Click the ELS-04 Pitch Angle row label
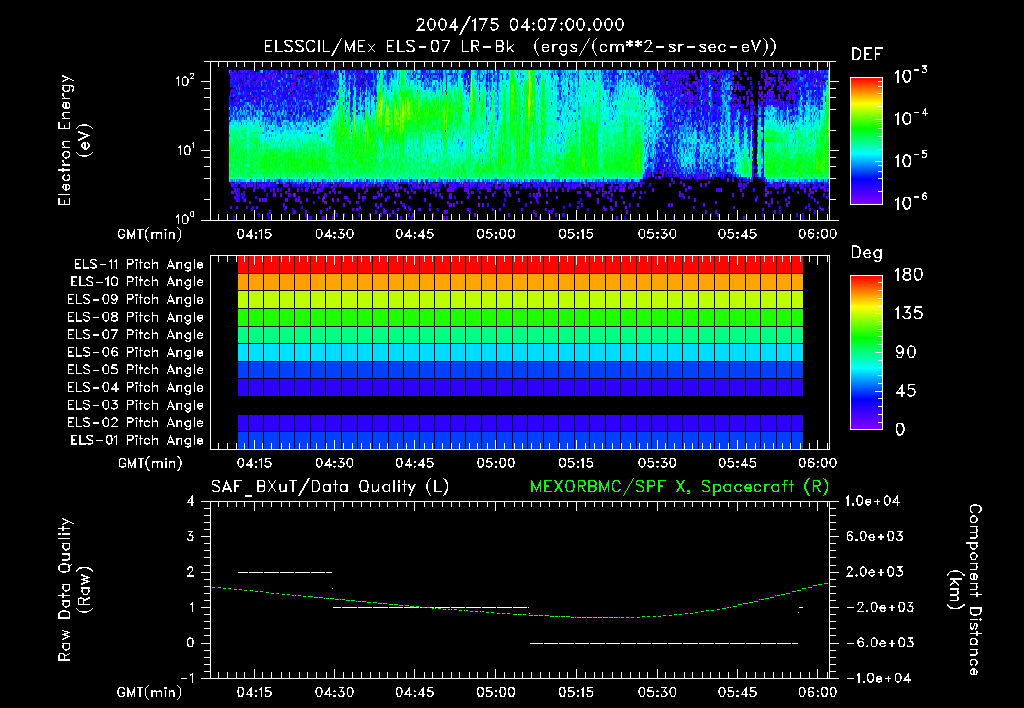 pos(135,387)
